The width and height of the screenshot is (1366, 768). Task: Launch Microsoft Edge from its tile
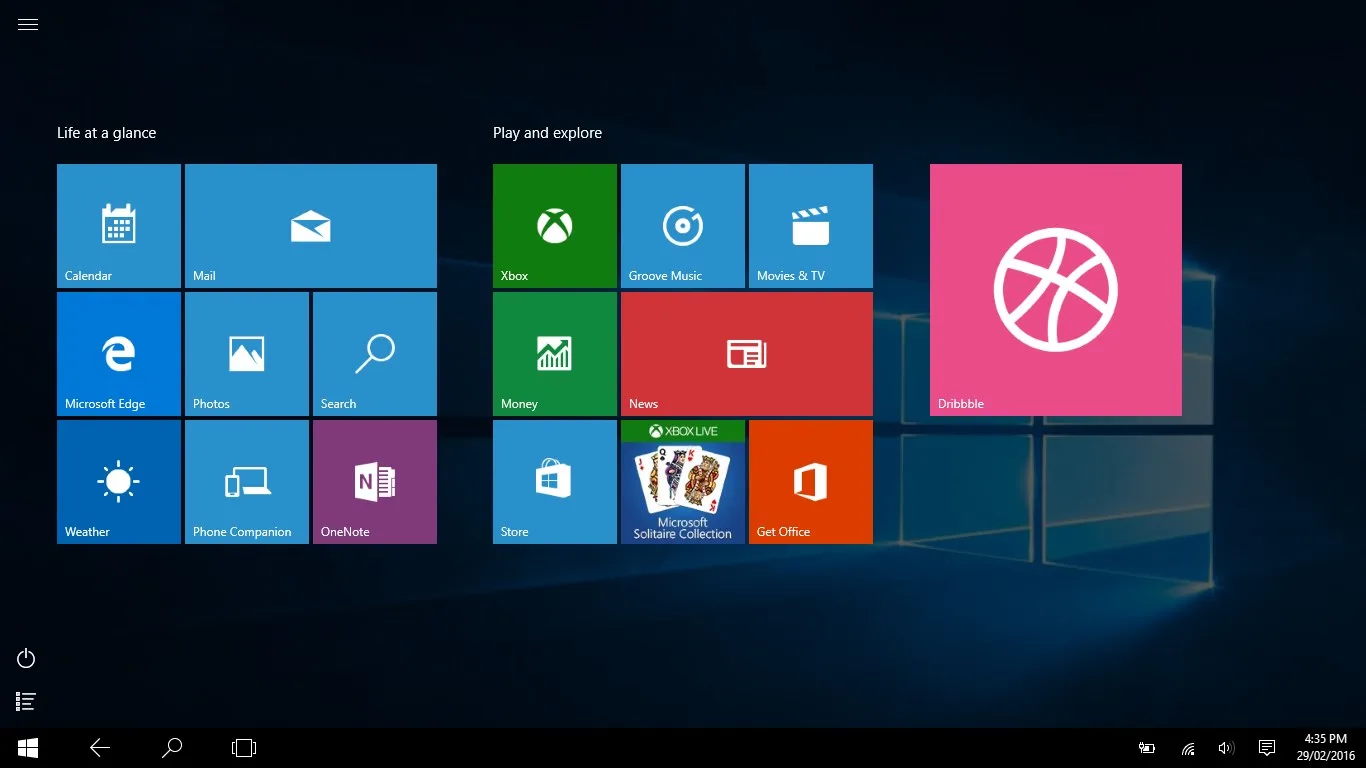(x=119, y=354)
